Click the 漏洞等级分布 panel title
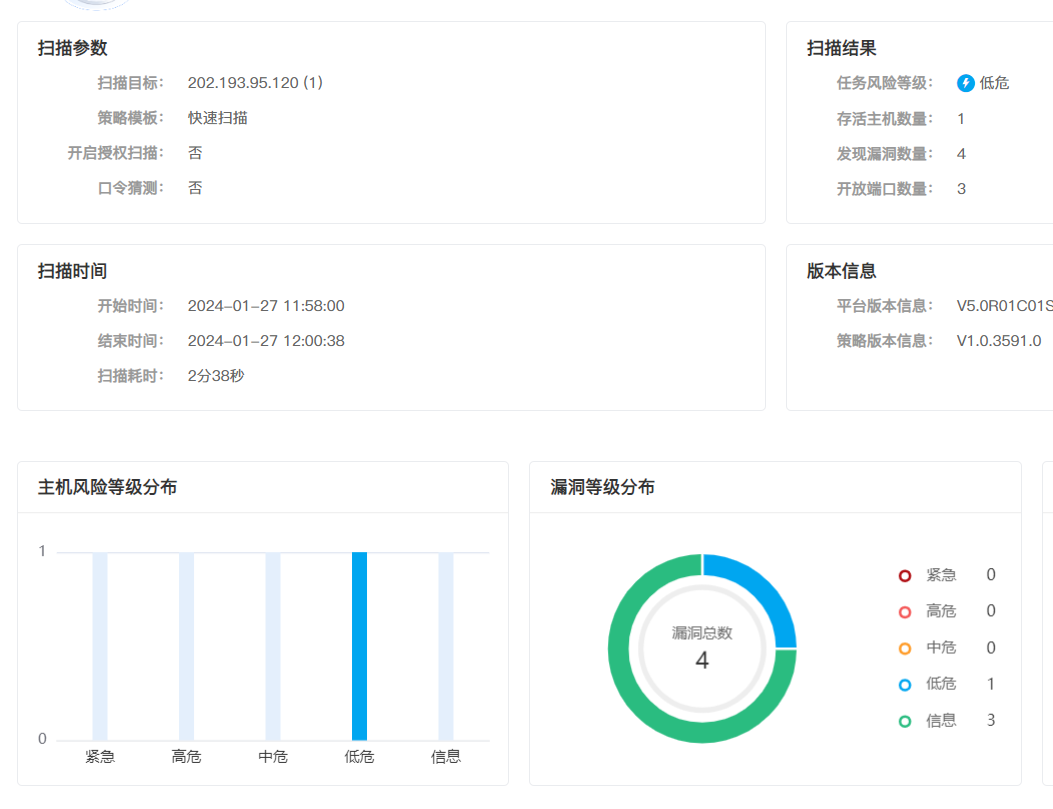Screen dimensions: 1053x809 [x=602, y=487]
